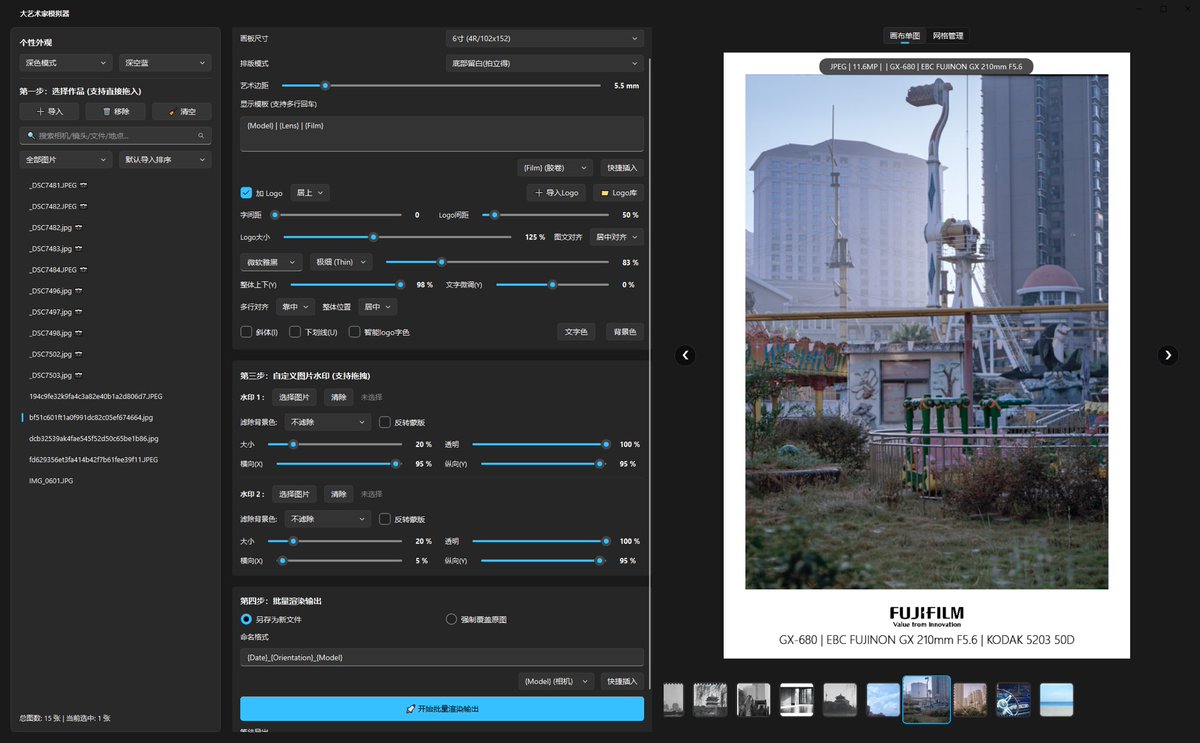Image resolution: width=1200 pixels, height=743 pixels.
Task: Click the camera icon beside _DSC7498.jpg
Action: coord(77,333)
